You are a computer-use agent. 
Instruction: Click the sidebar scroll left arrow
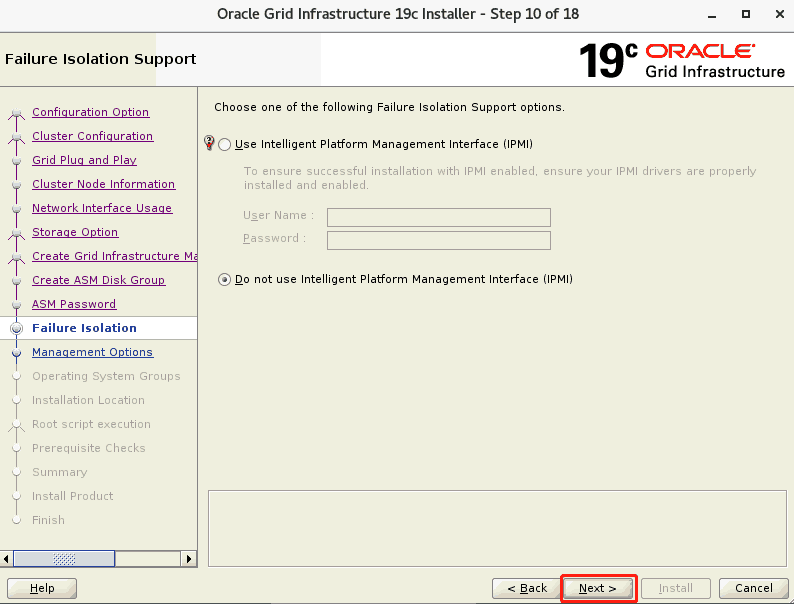(x=6, y=559)
